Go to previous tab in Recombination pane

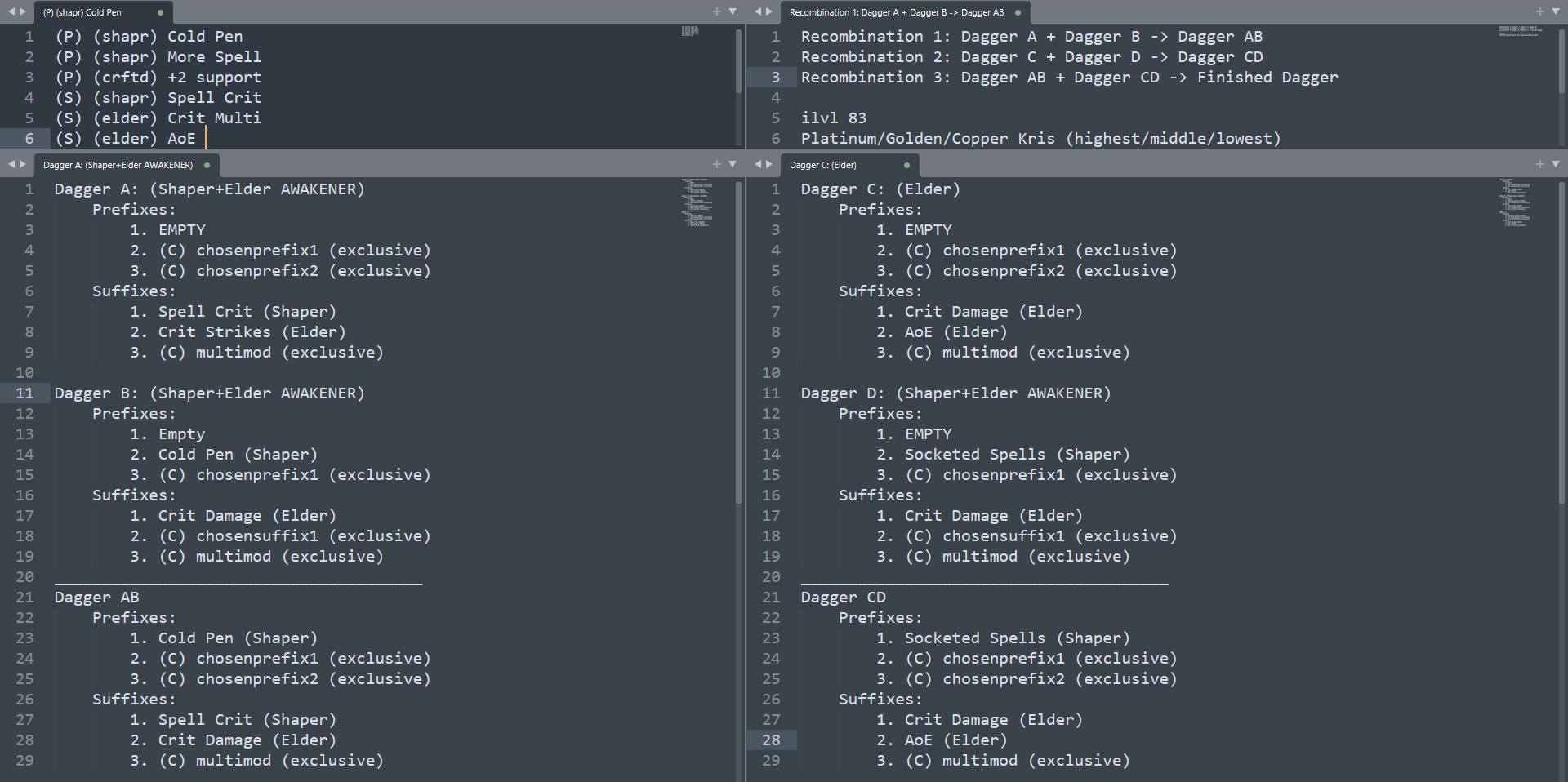[758, 12]
